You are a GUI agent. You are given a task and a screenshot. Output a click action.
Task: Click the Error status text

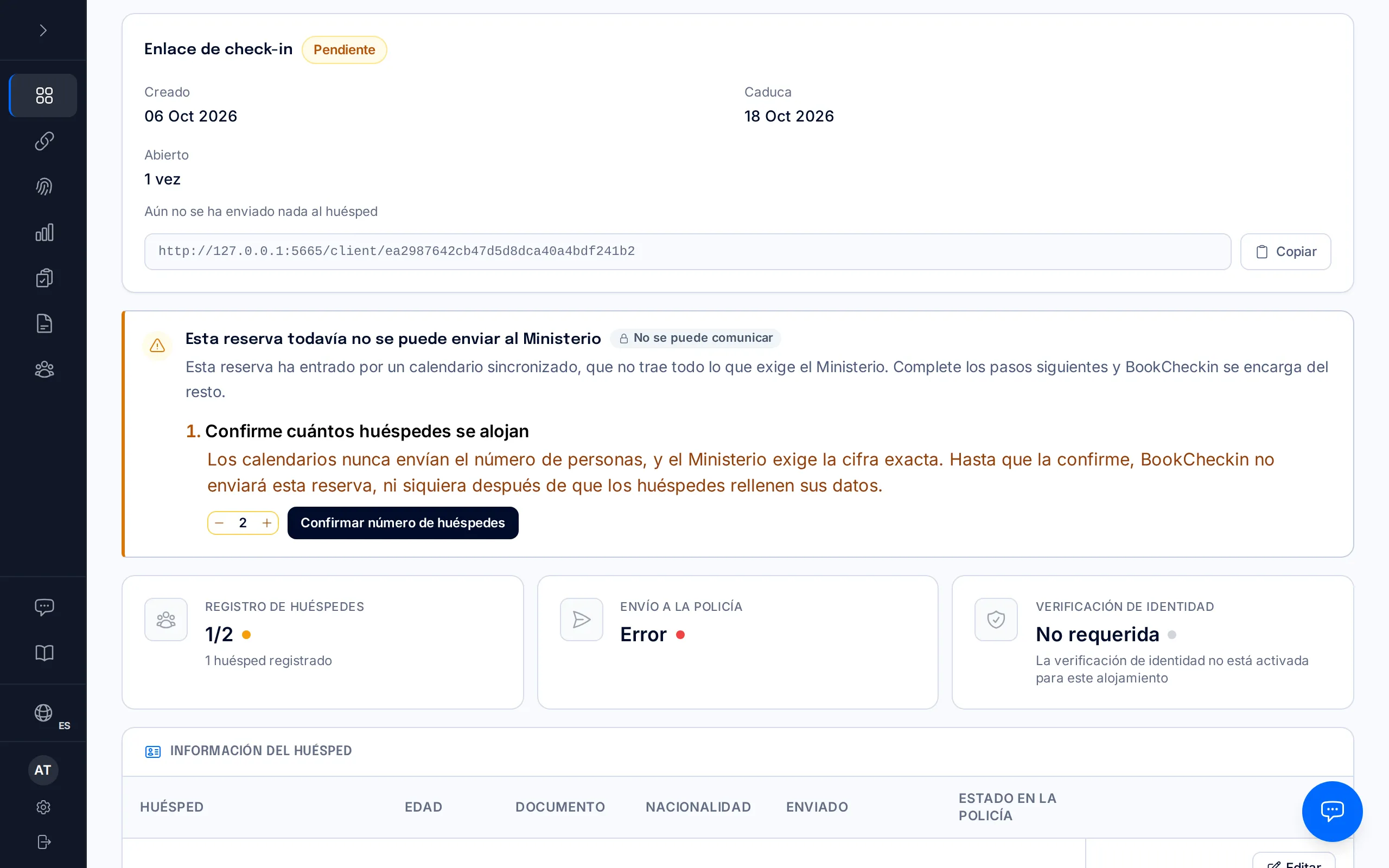(x=643, y=634)
